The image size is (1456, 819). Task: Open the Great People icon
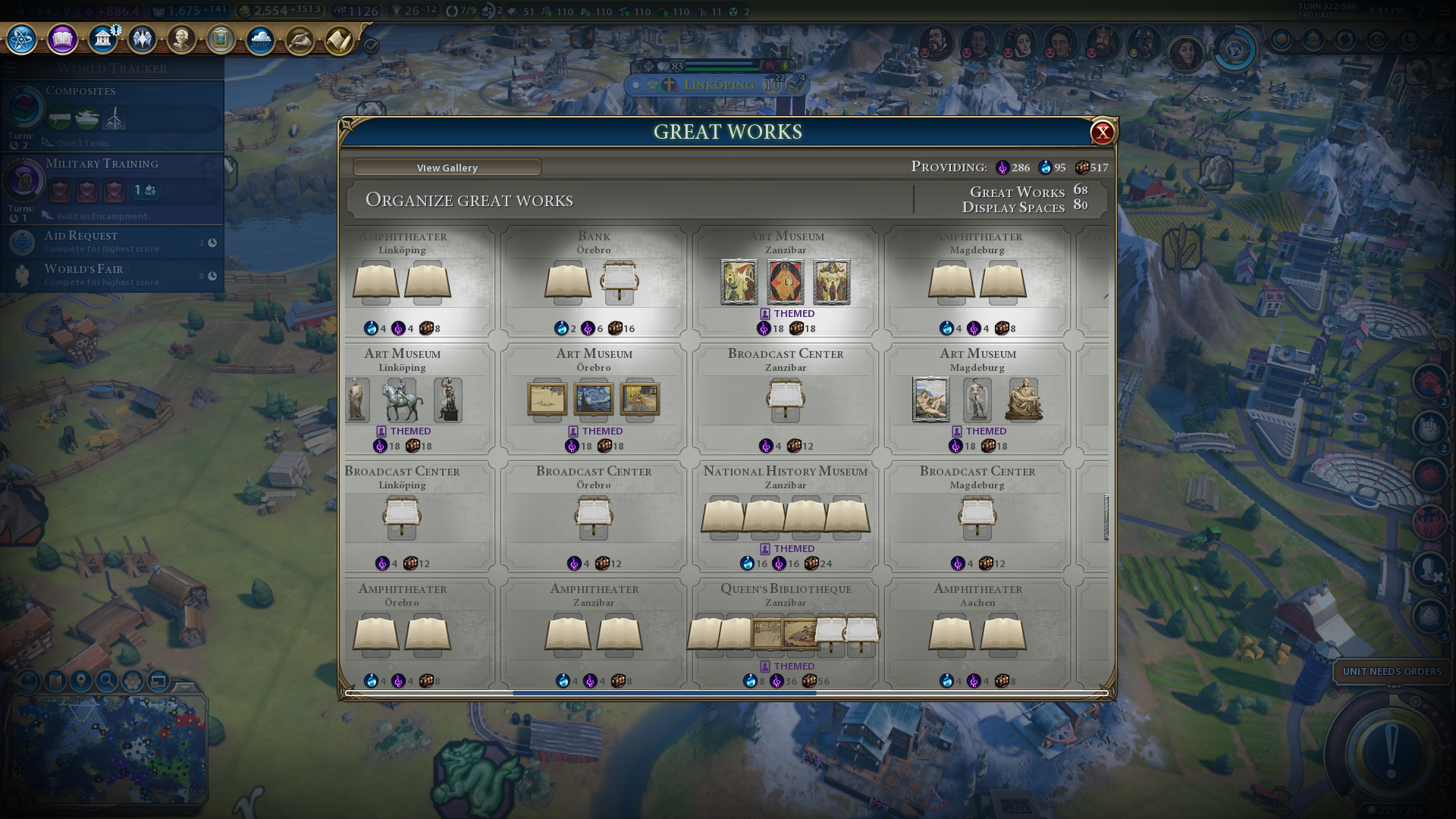[181, 39]
